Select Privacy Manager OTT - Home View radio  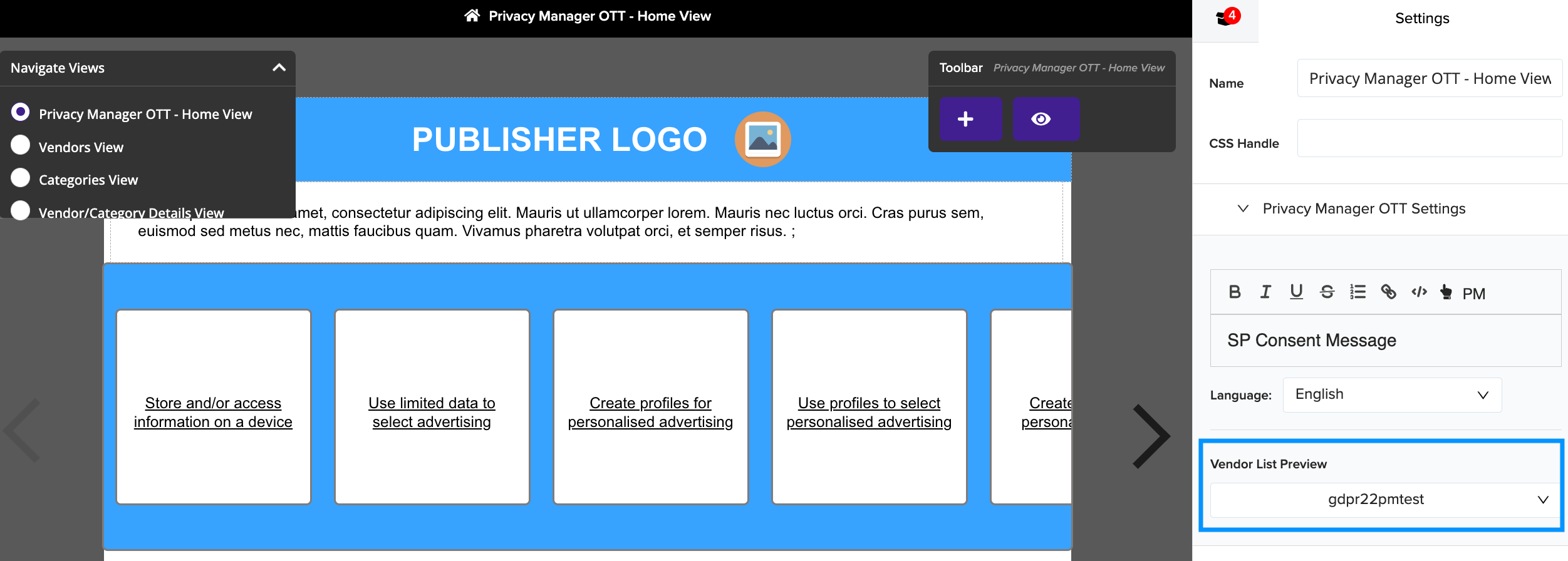(x=21, y=112)
